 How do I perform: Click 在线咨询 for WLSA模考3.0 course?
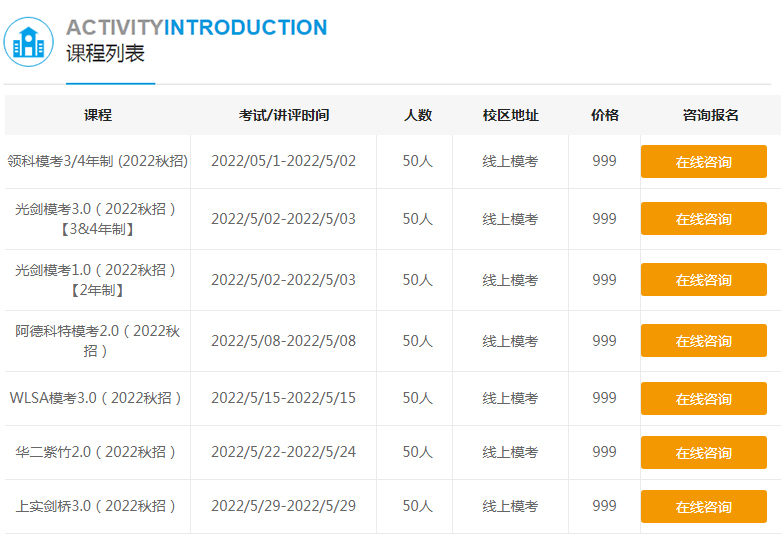tap(703, 399)
